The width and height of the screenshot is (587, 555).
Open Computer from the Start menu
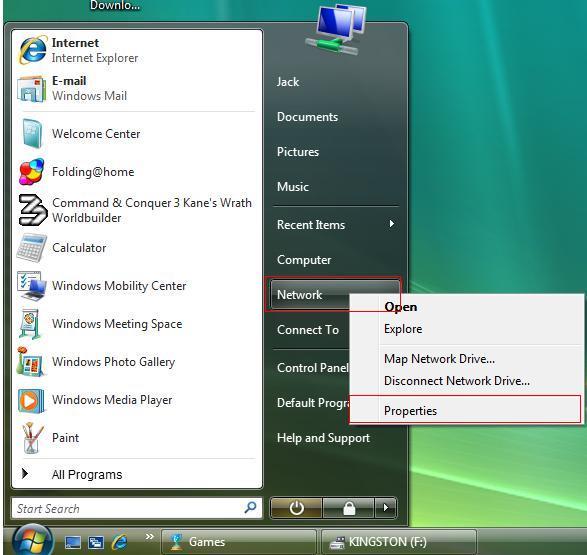(x=304, y=260)
